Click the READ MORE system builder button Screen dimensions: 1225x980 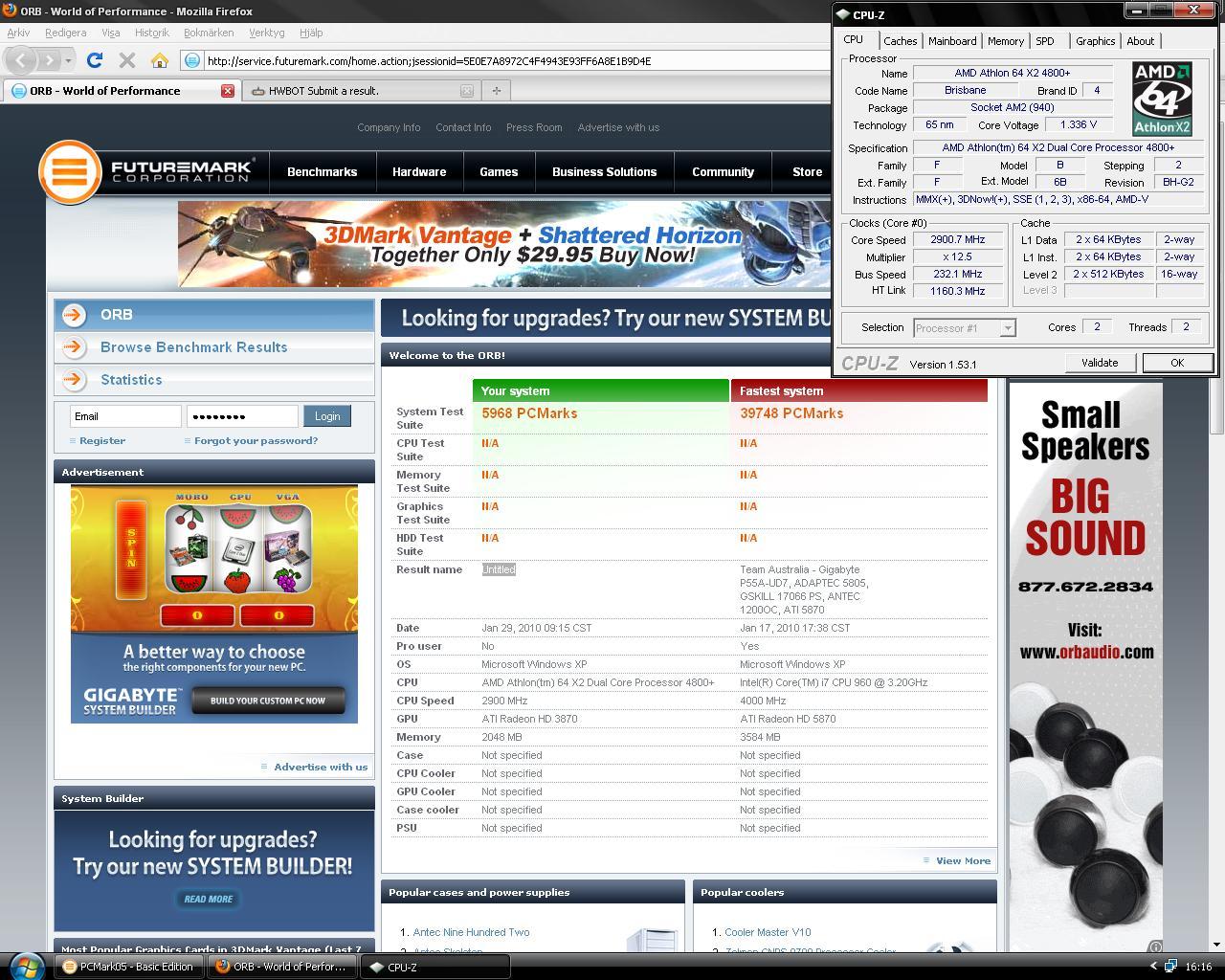pyautogui.click(x=208, y=899)
